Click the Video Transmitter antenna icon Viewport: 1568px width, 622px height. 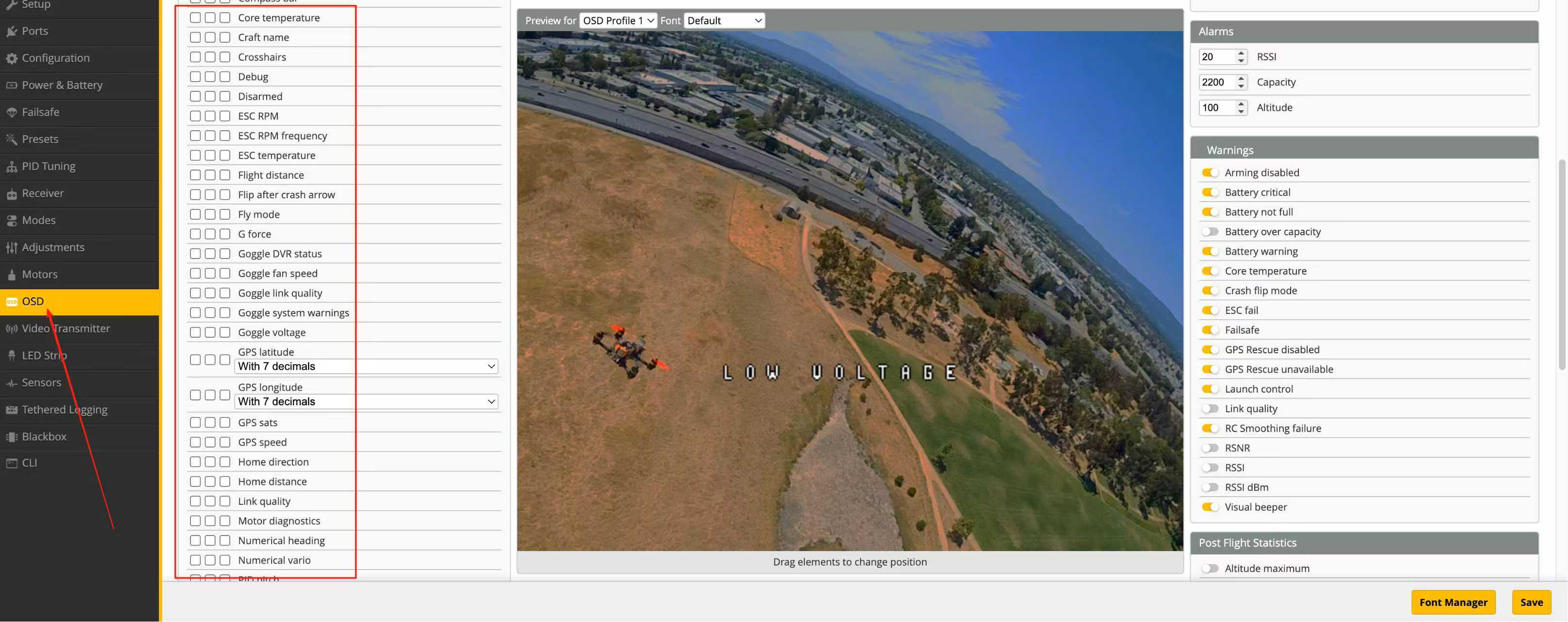pyautogui.click(x=12, y=329)
